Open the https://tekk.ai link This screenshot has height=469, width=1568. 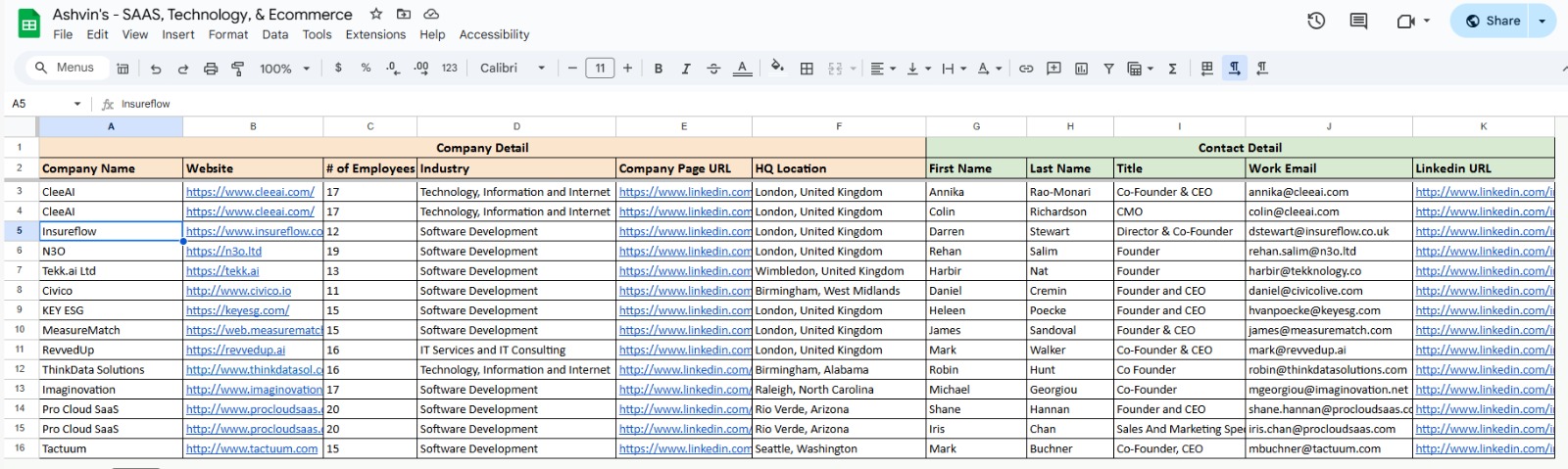[222, 271]
